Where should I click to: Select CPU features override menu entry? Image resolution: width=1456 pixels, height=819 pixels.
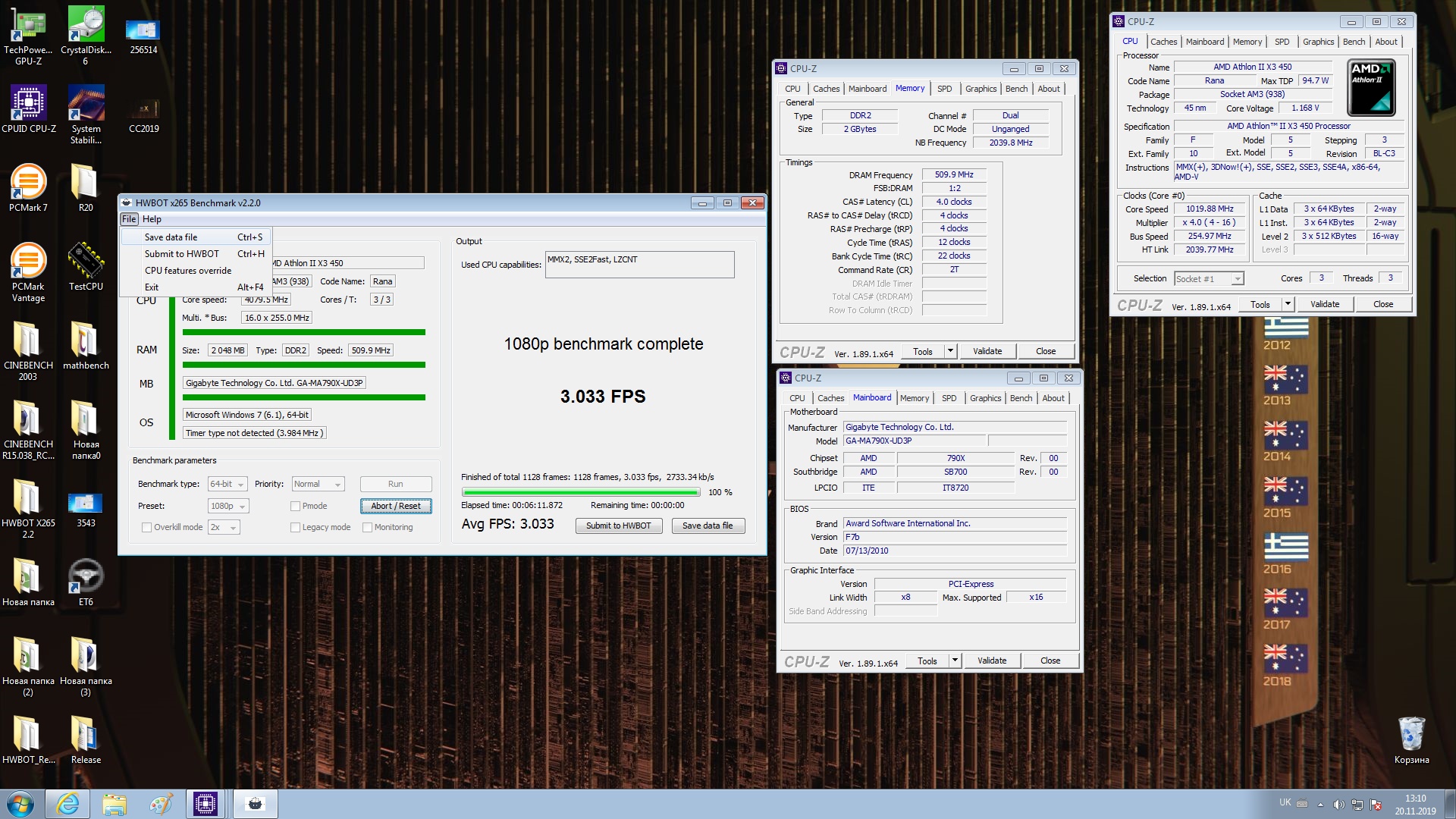(x=196, y=271)
